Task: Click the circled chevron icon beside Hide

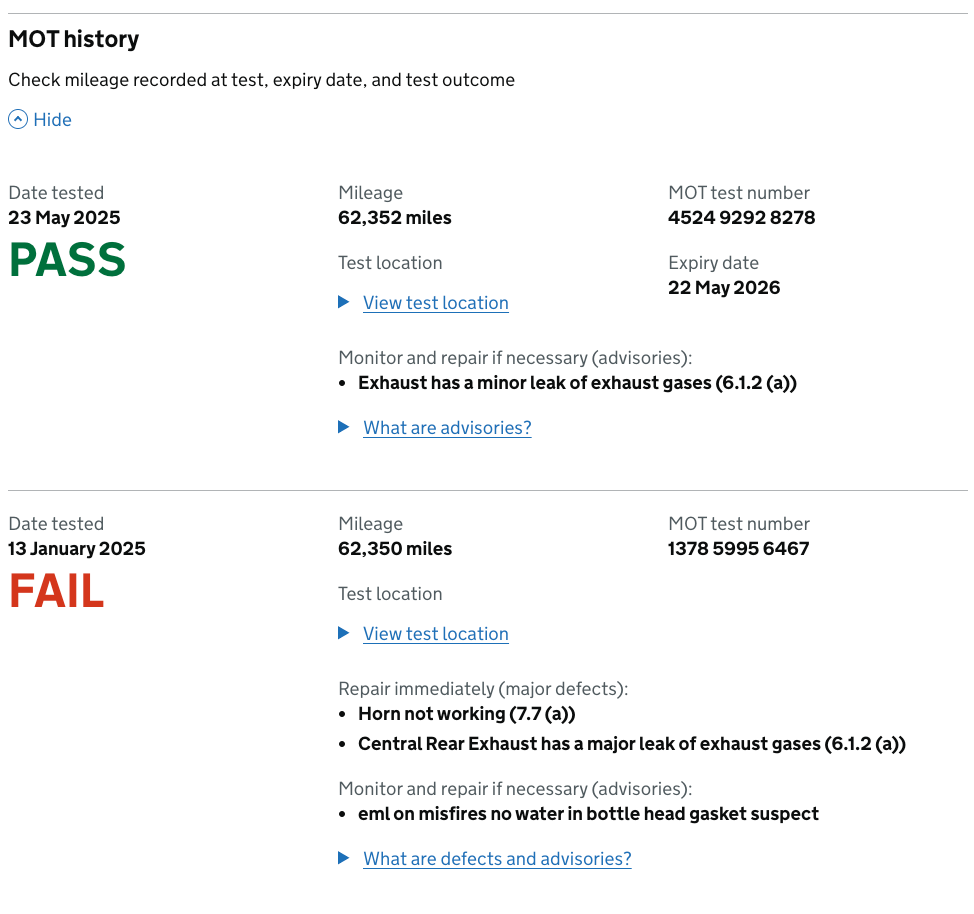Action: click(18, 119)
